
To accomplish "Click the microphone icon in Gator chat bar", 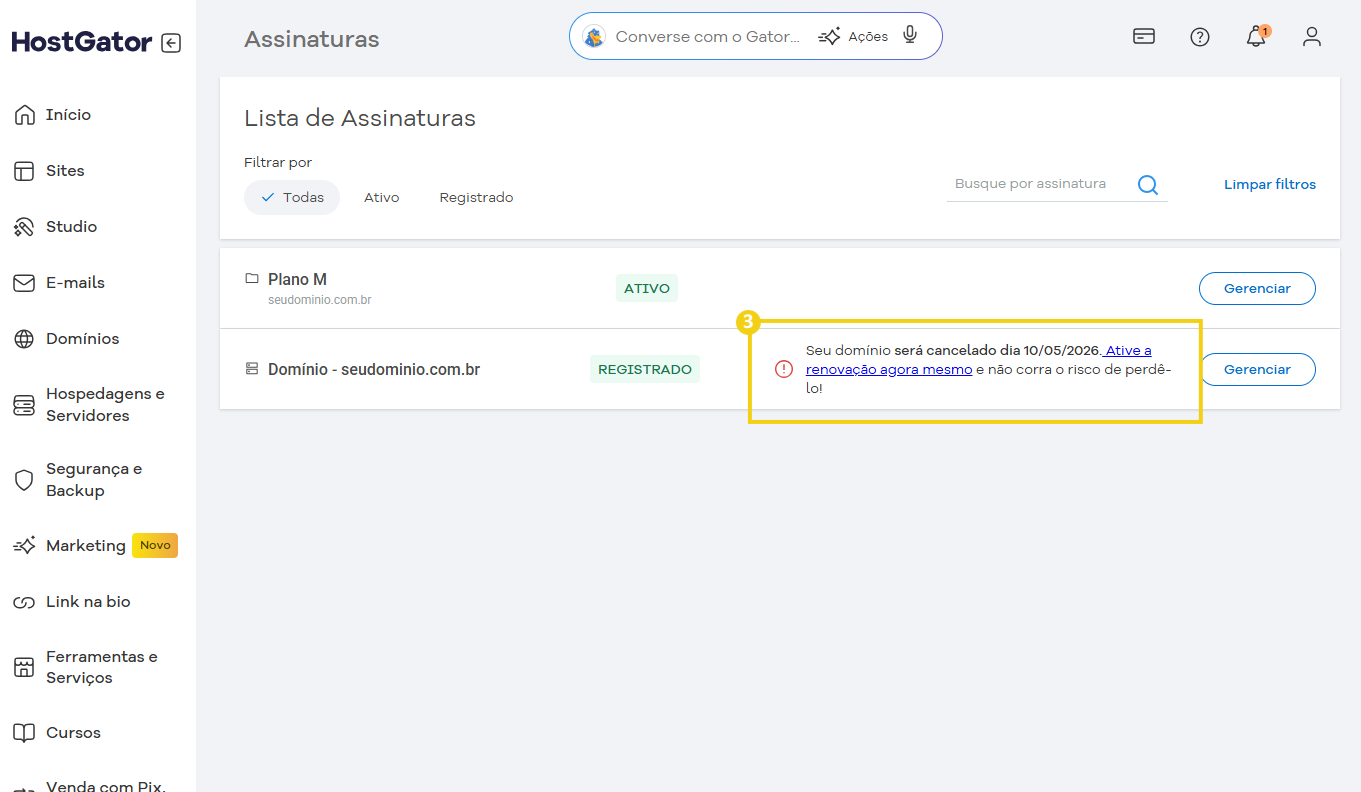I will click(909, 36).
